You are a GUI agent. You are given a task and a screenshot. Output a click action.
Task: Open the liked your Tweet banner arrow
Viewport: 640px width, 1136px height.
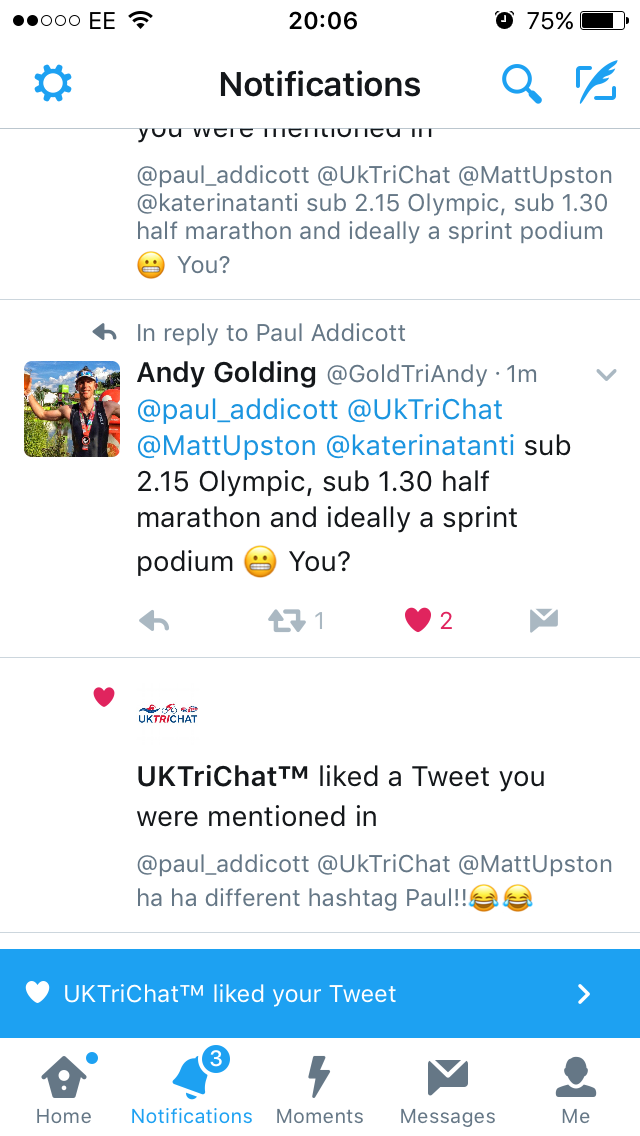[x=585, y=994]
